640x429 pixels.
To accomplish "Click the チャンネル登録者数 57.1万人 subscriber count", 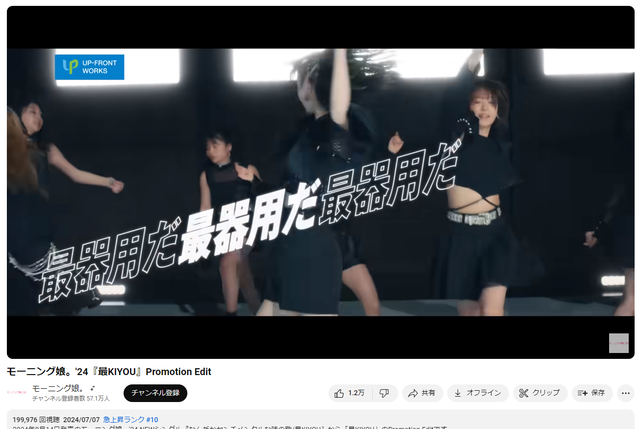I will [71, 398].
